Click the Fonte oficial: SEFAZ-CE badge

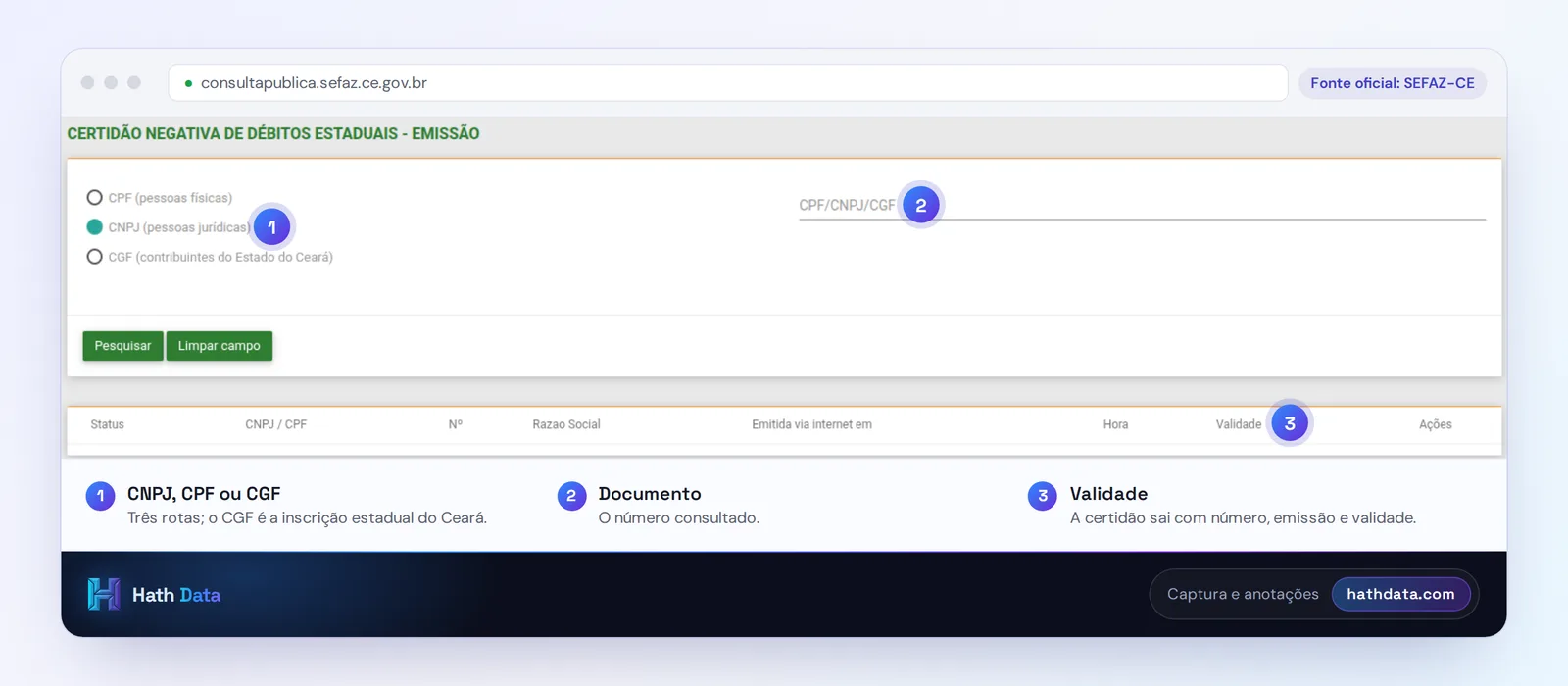1393,83
